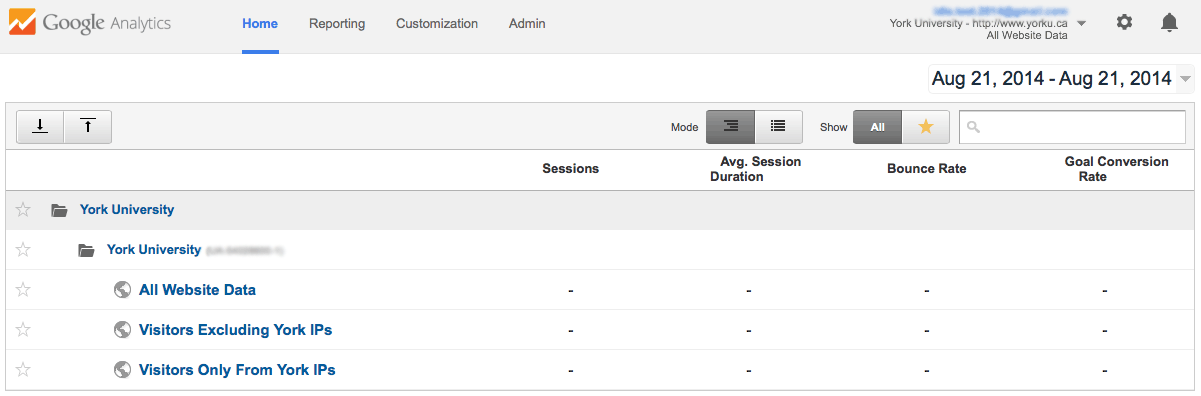Viewport: 1201px width, 396px height.
Task: Open the Admin tab
Action: [x=527, y=23]
